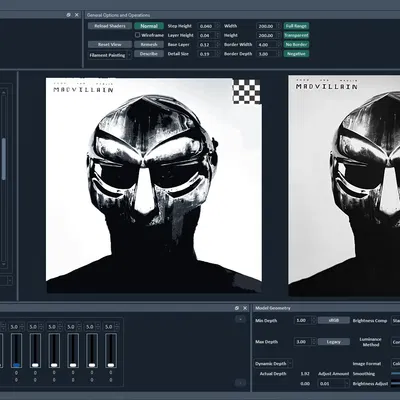The image size is (400, 400).
Task: Increase Step Height with its stepper arrow
Action: click(x=217, y=24)
